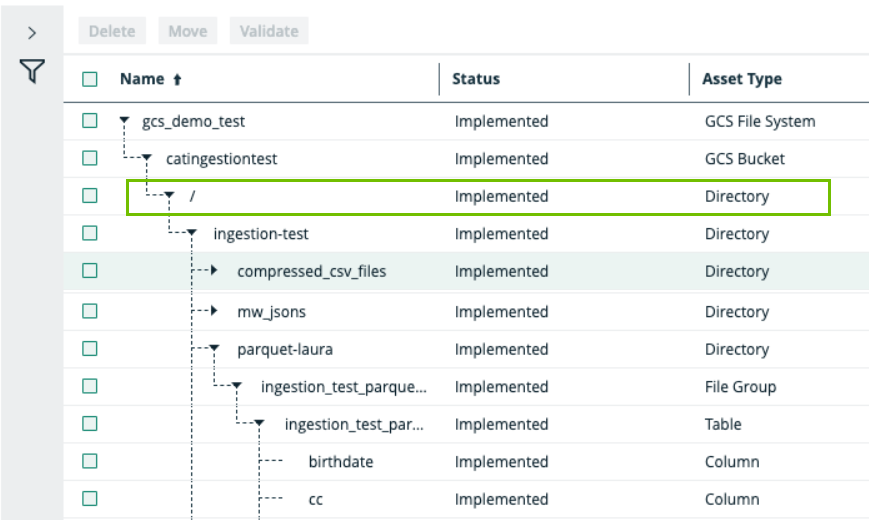The width and height of the screenshot is (869, 520).
Task: Collapse the catingestiontest bucket node
Action: point(147,159)
